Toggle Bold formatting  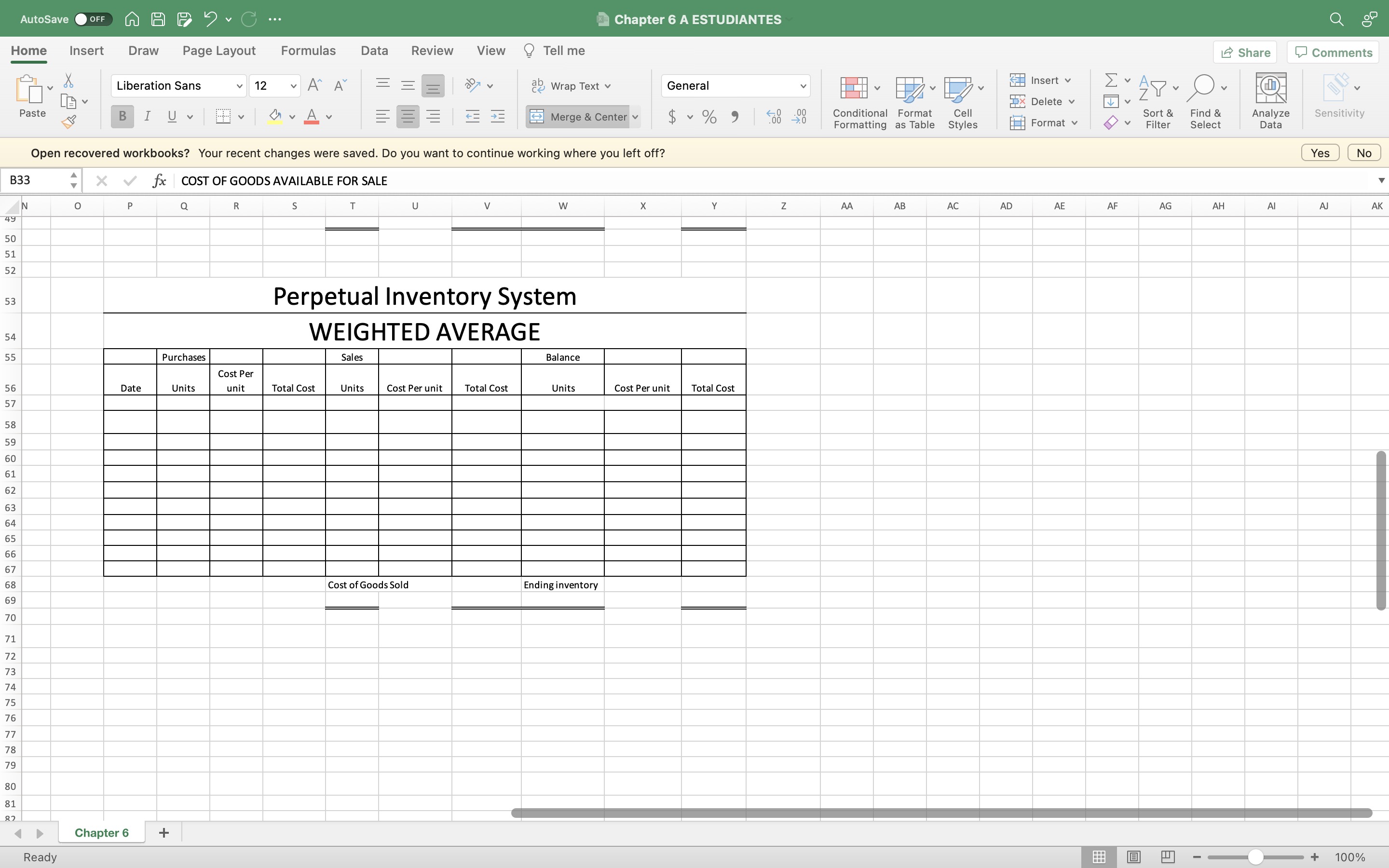(122, 117)
